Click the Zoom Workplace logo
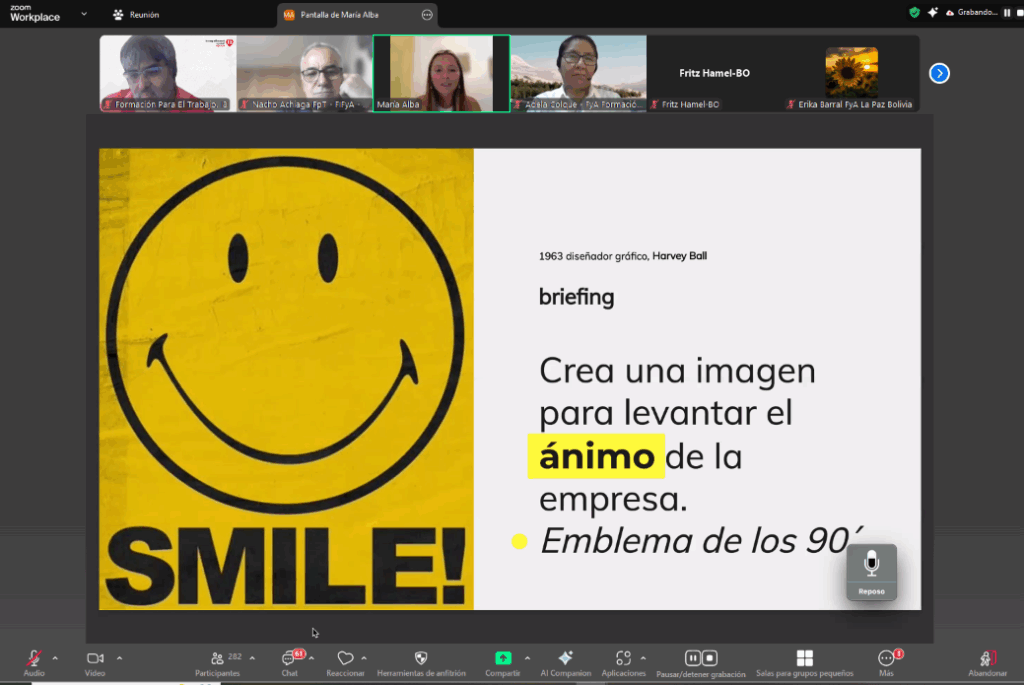 35,14
